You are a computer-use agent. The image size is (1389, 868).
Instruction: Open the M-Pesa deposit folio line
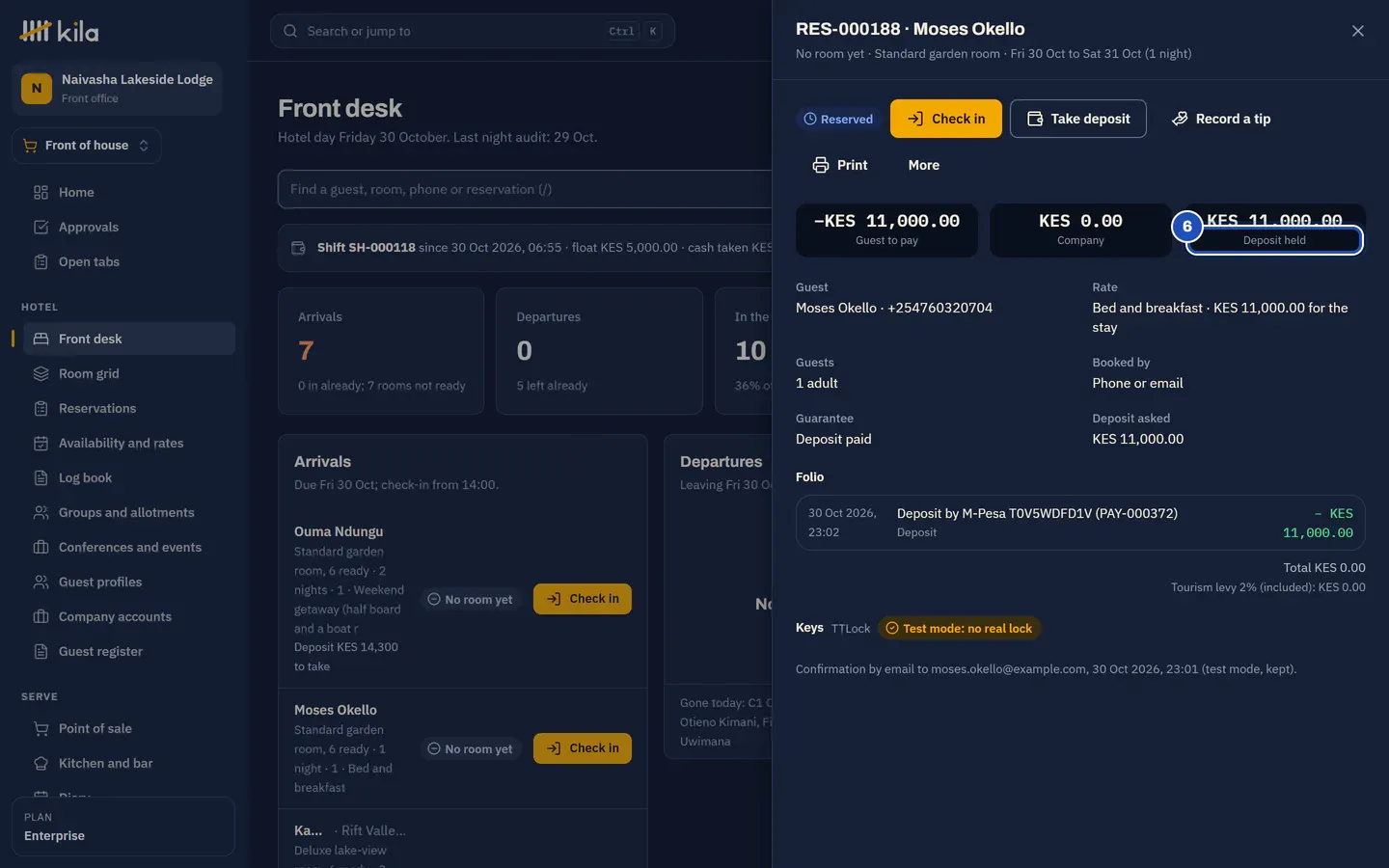tap(1080, 523)
